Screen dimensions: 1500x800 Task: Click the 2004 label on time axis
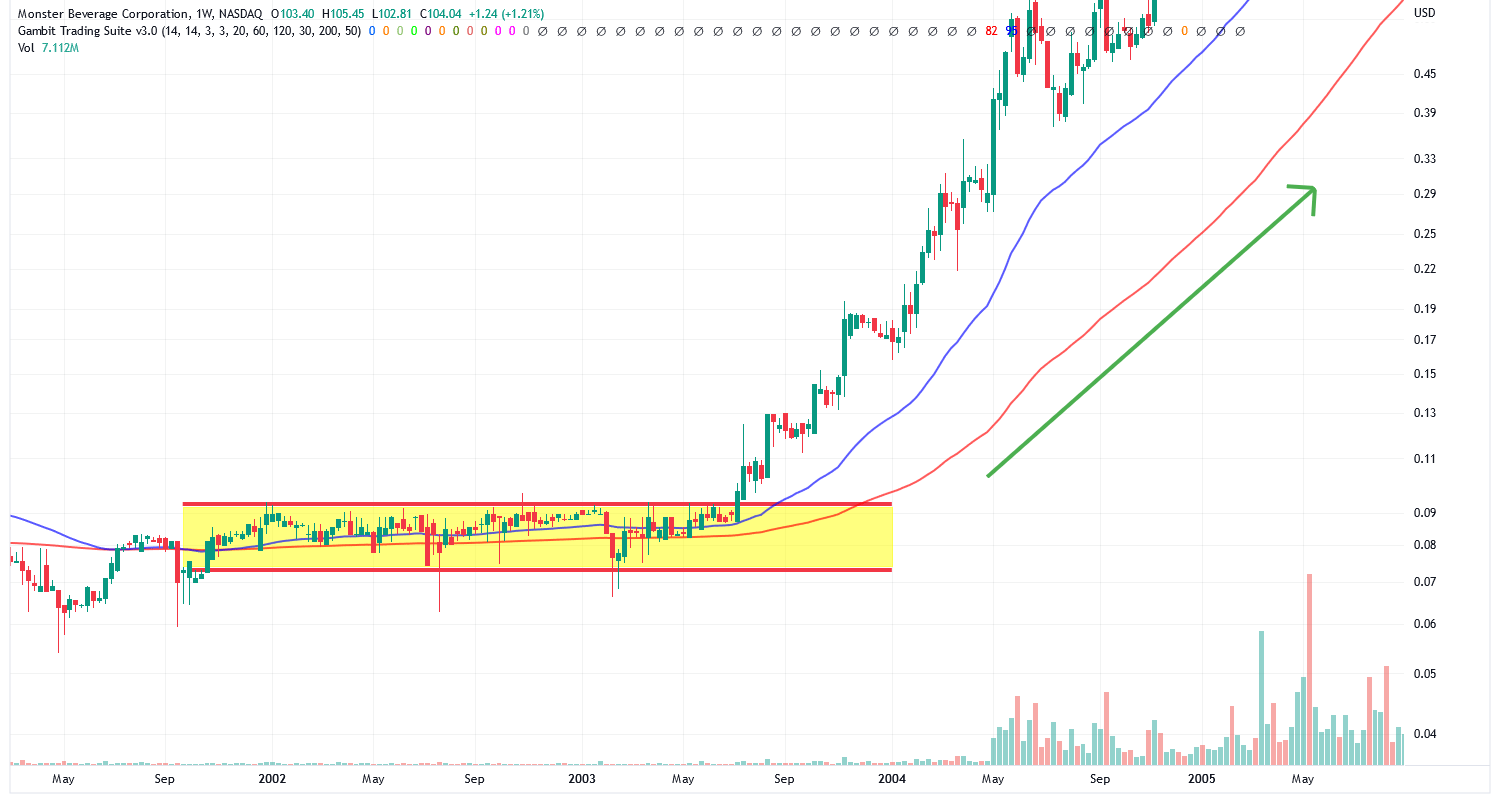click(x=892, y=778)
